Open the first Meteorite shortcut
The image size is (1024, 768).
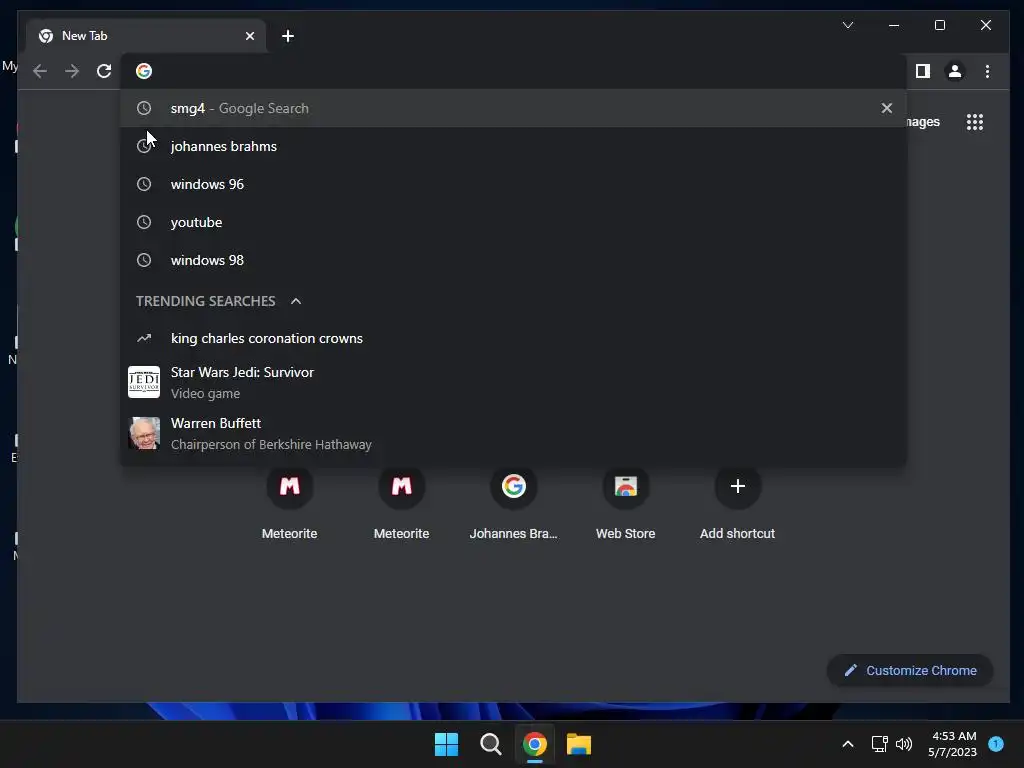289,504
